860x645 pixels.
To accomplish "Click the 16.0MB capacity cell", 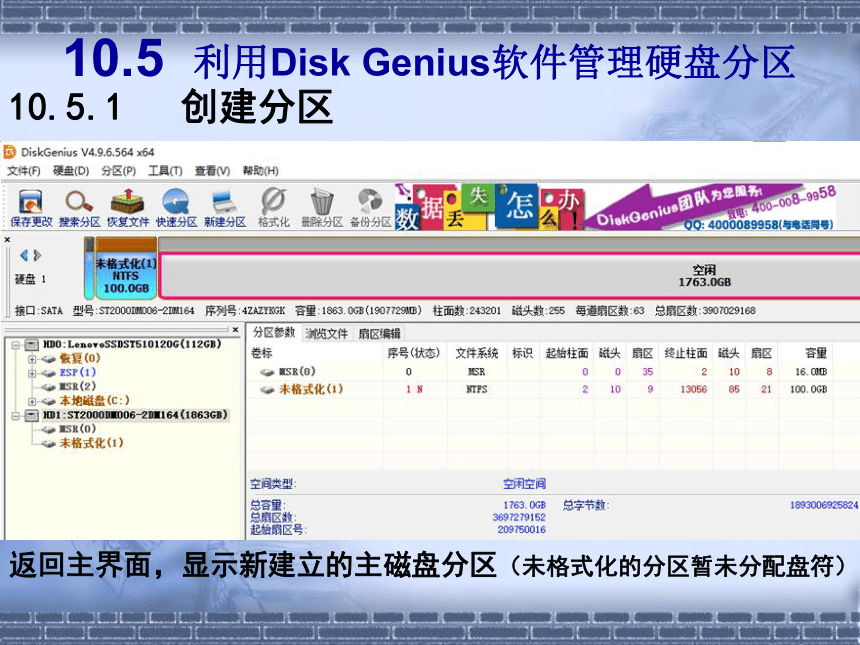I will (x=811, y=372).
